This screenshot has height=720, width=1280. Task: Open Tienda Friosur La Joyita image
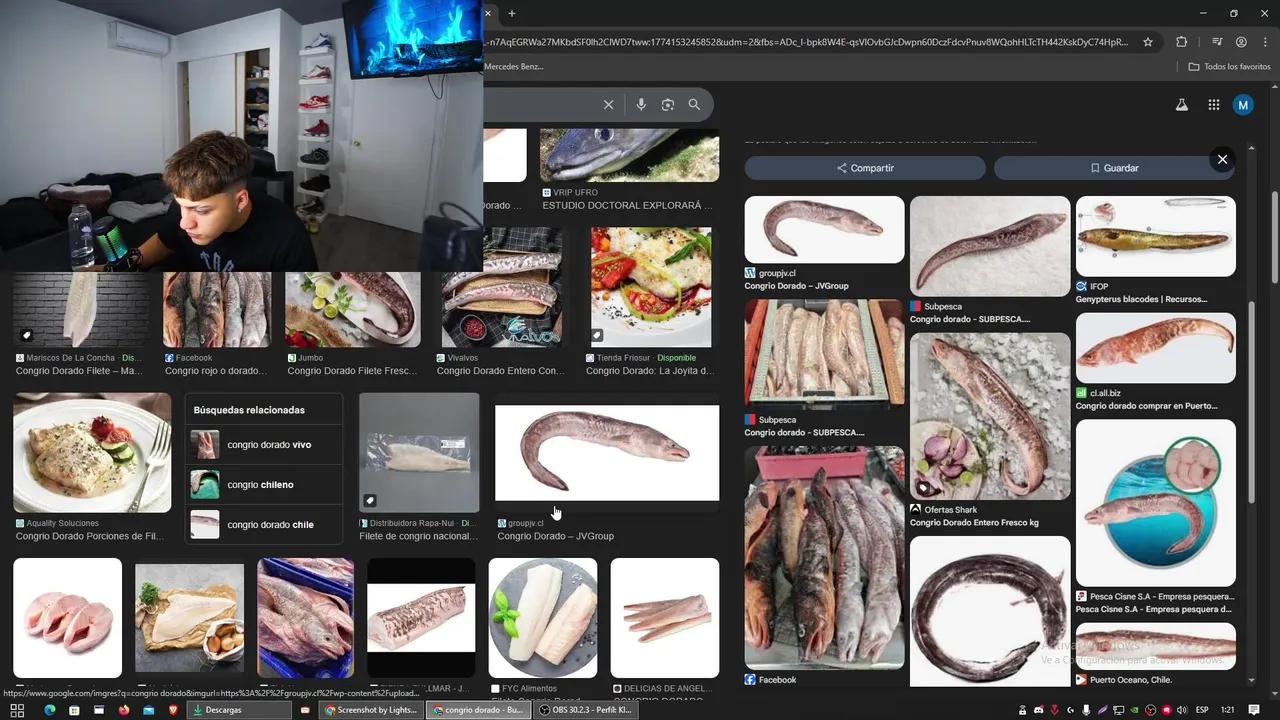click(x=651, y=287)
